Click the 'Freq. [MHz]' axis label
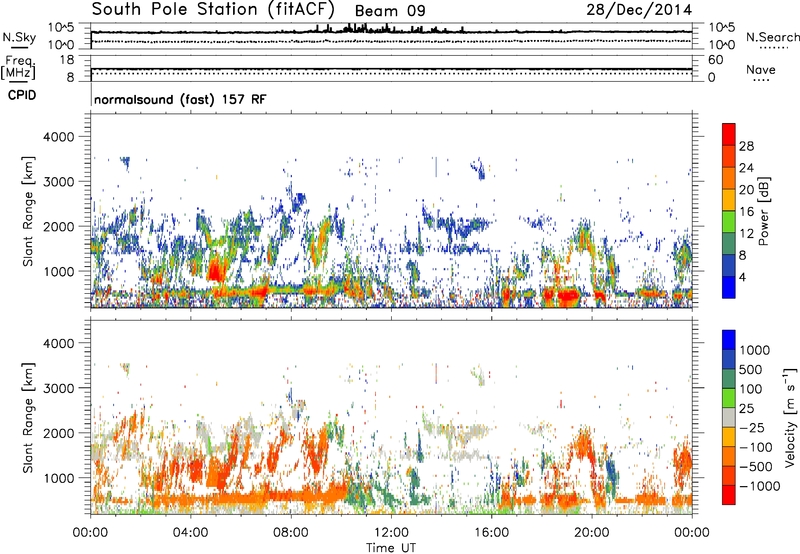800x554 pixels. [x=18, y=67]
